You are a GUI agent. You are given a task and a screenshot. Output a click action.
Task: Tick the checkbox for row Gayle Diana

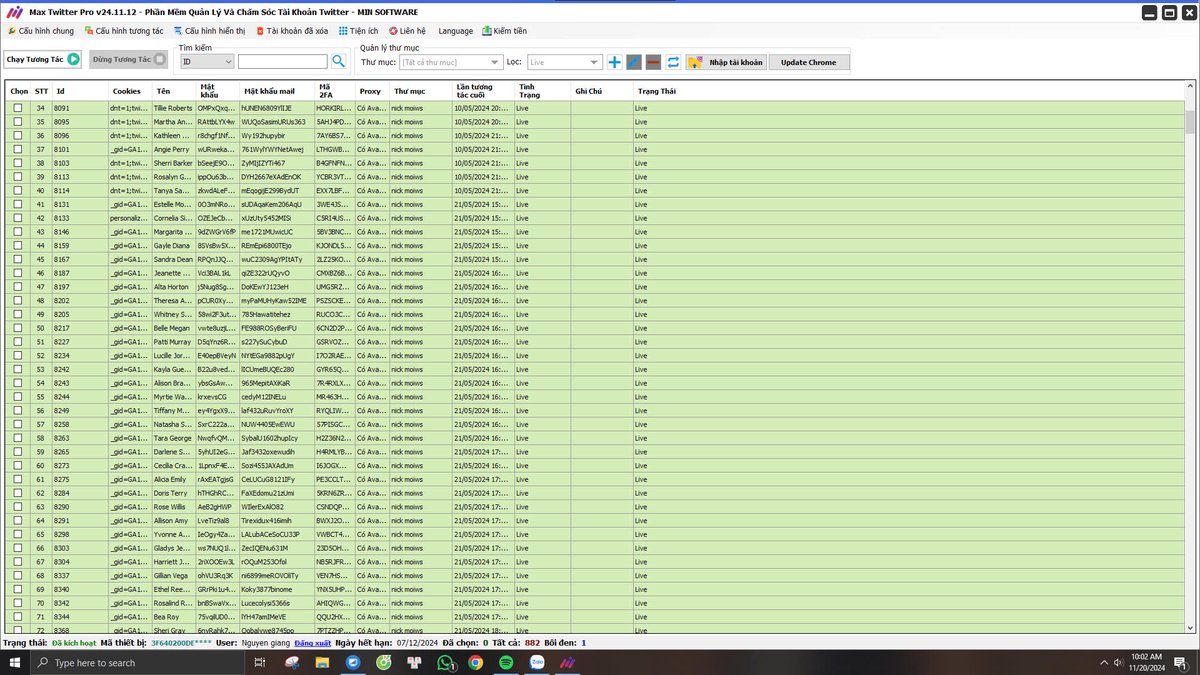(17, 245)
